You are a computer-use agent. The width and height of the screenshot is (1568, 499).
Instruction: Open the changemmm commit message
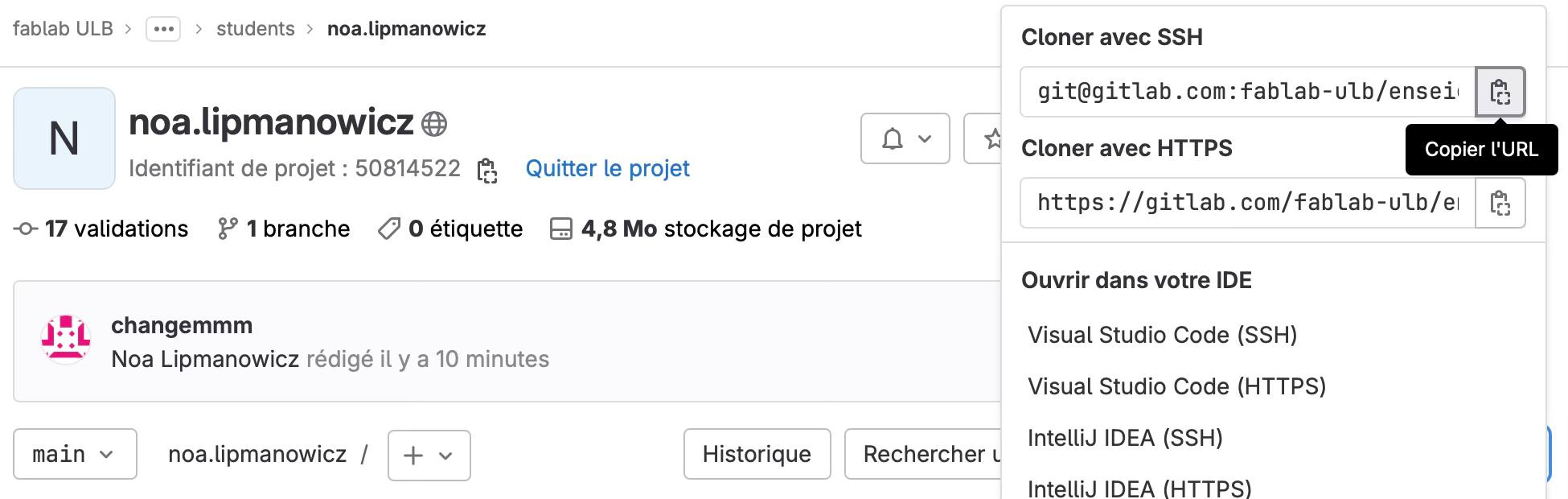(182, 325)
